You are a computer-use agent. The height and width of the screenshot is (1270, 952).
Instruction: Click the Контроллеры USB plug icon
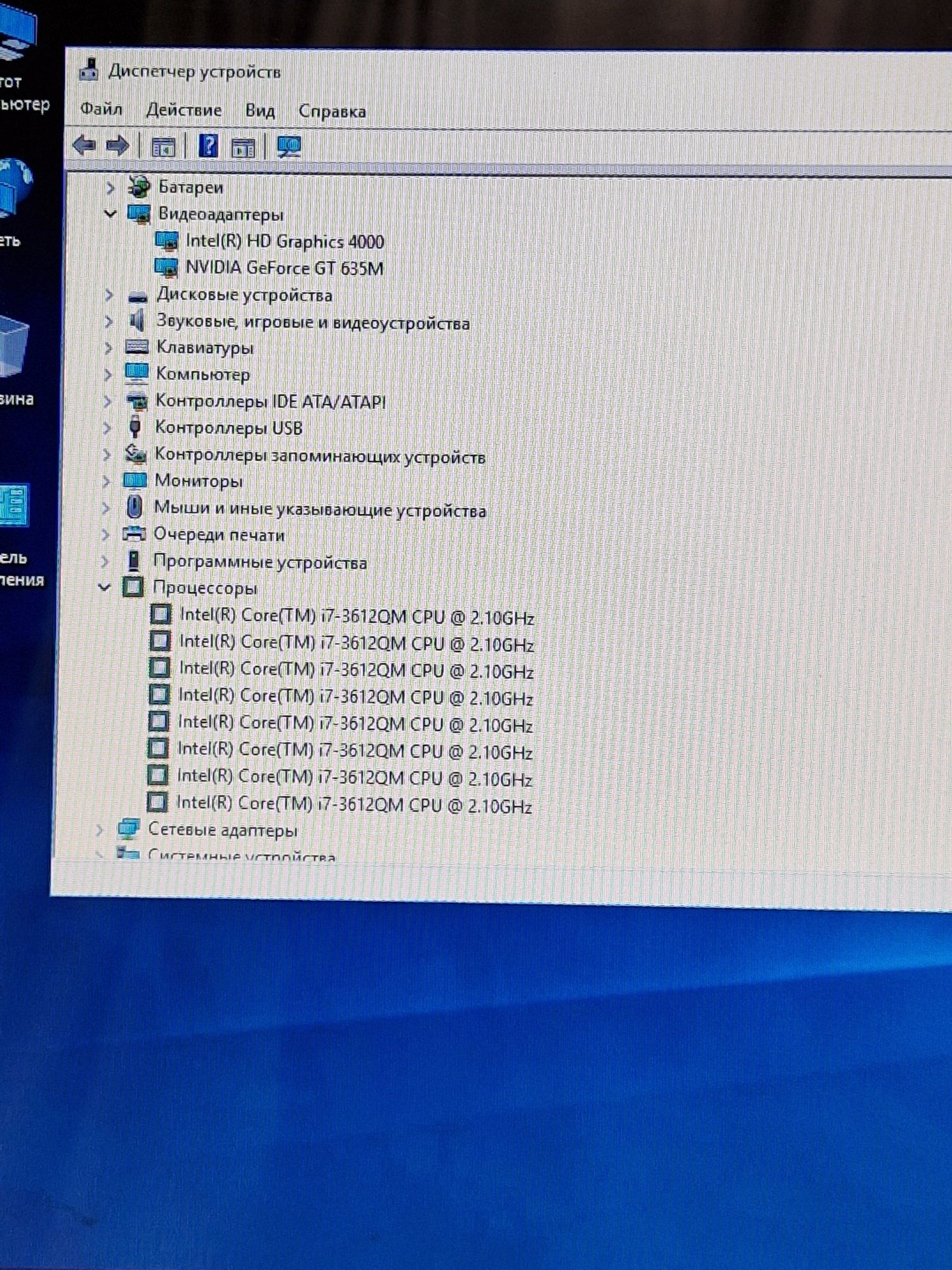pos(135,427)
